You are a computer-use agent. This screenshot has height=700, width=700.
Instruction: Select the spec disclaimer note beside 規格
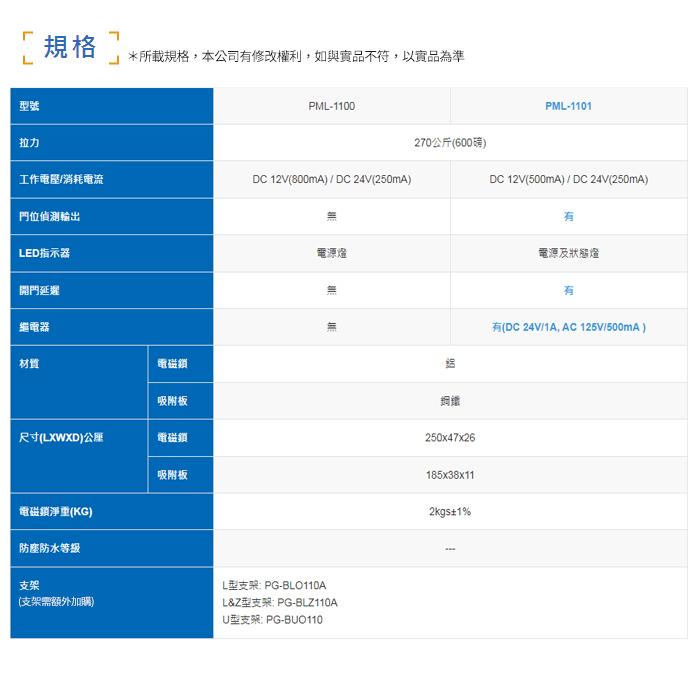click(296, 56)
